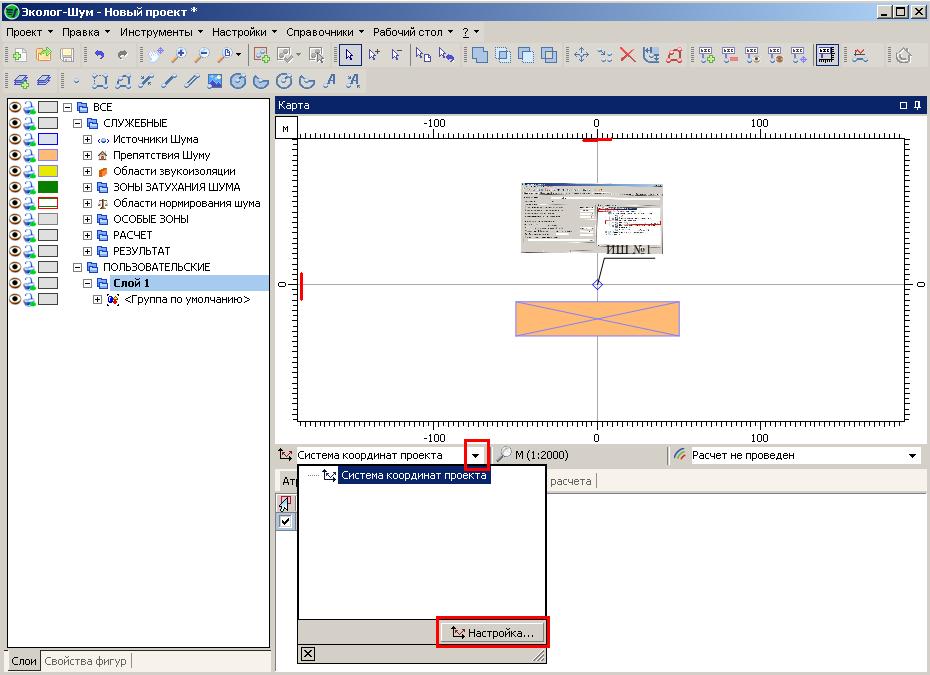Click the Move object crossed arrows icon
The width and height of the screenshot is (930, 675).
pyautogui.click(x=580, y=55)
